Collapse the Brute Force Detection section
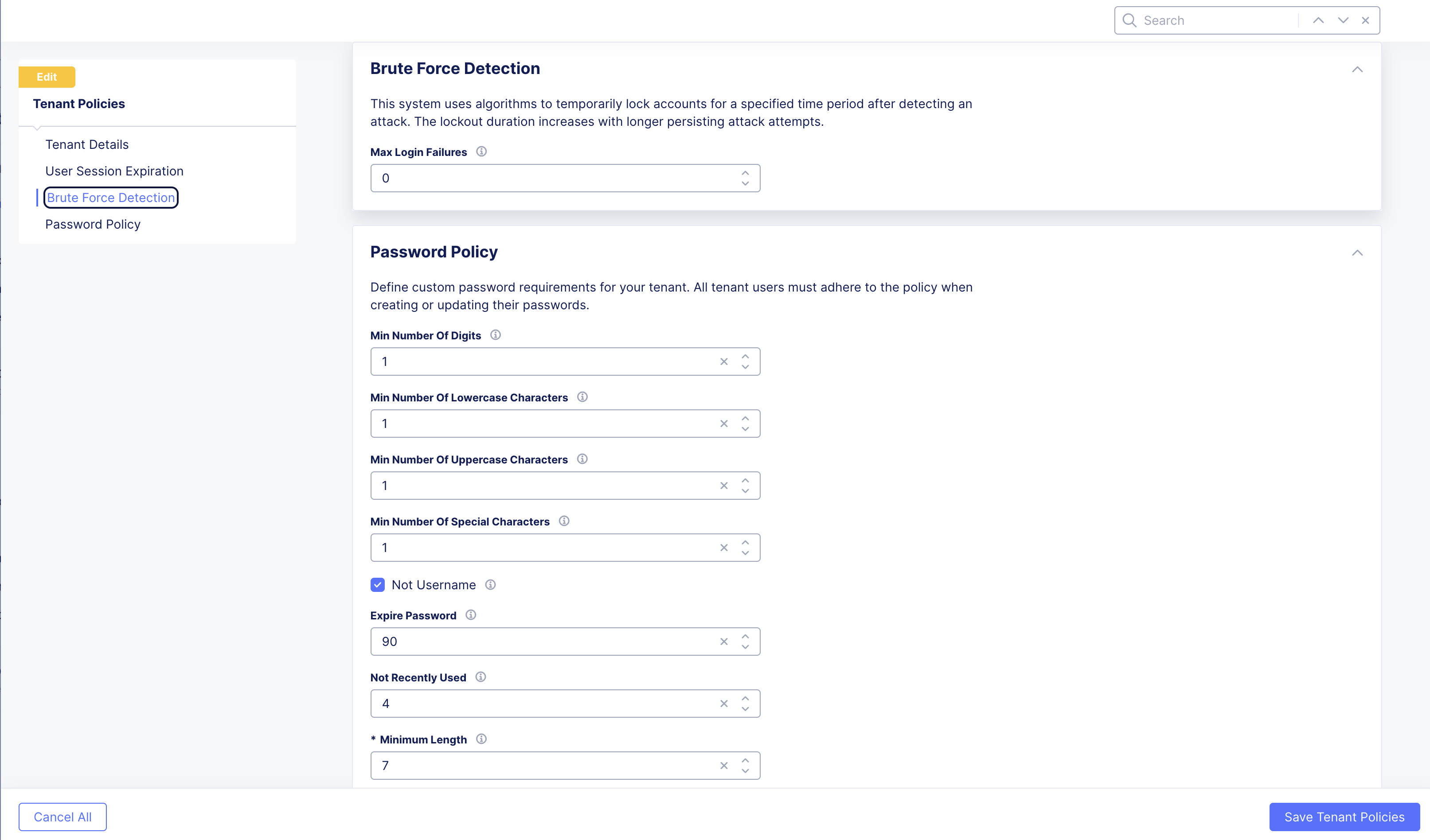 [1358, 69]
